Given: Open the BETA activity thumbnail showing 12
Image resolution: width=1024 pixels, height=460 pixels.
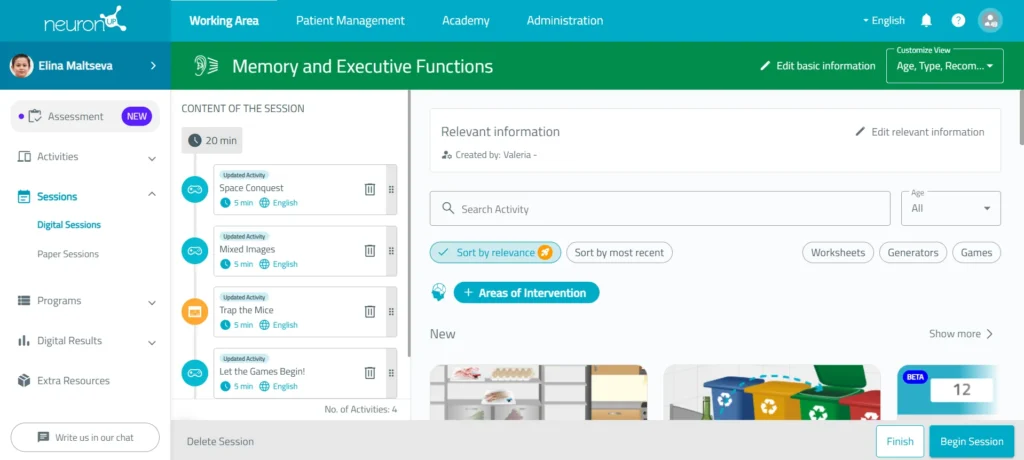Looking at the screenshot, I should (949, 392).
